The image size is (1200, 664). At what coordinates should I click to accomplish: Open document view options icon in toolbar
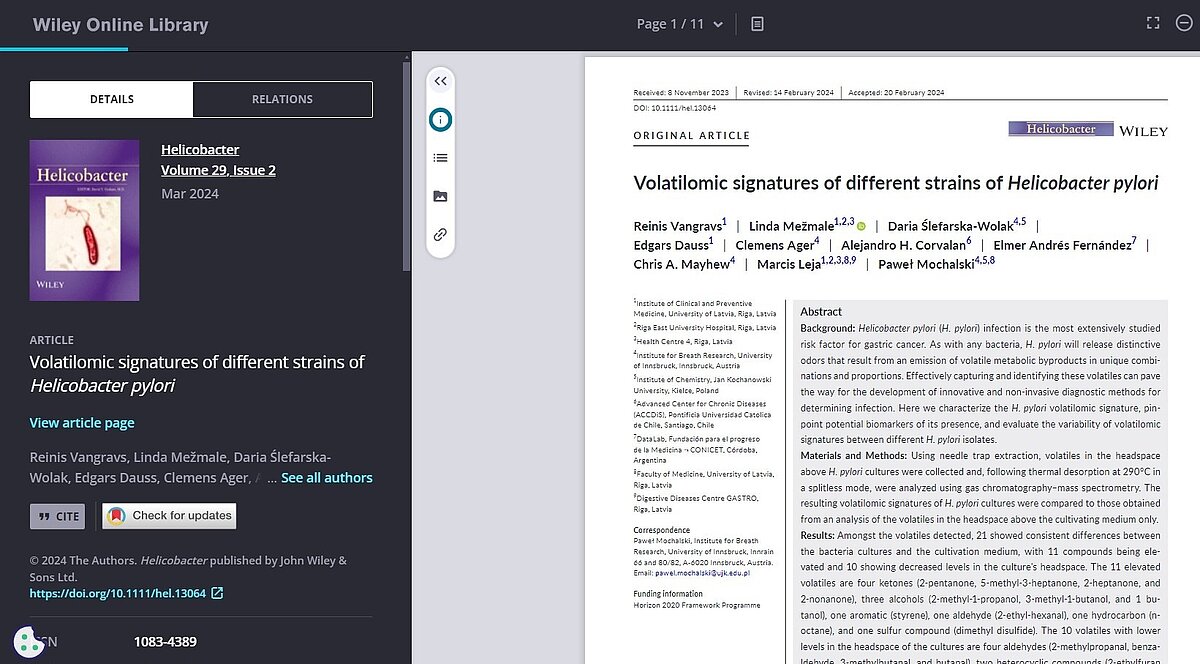coord(757,23)
